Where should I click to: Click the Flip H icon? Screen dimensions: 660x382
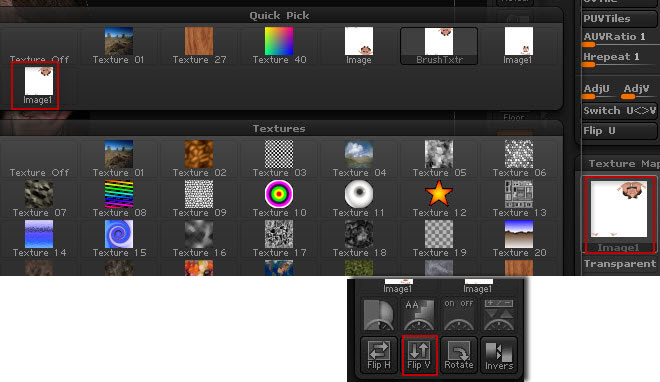[x=379, y=355]
